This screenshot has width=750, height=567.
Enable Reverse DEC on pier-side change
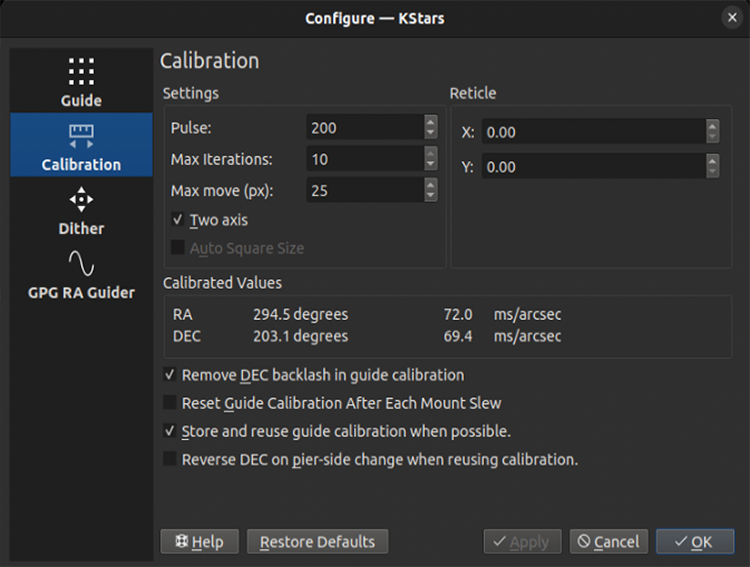(x=171, y=460)
